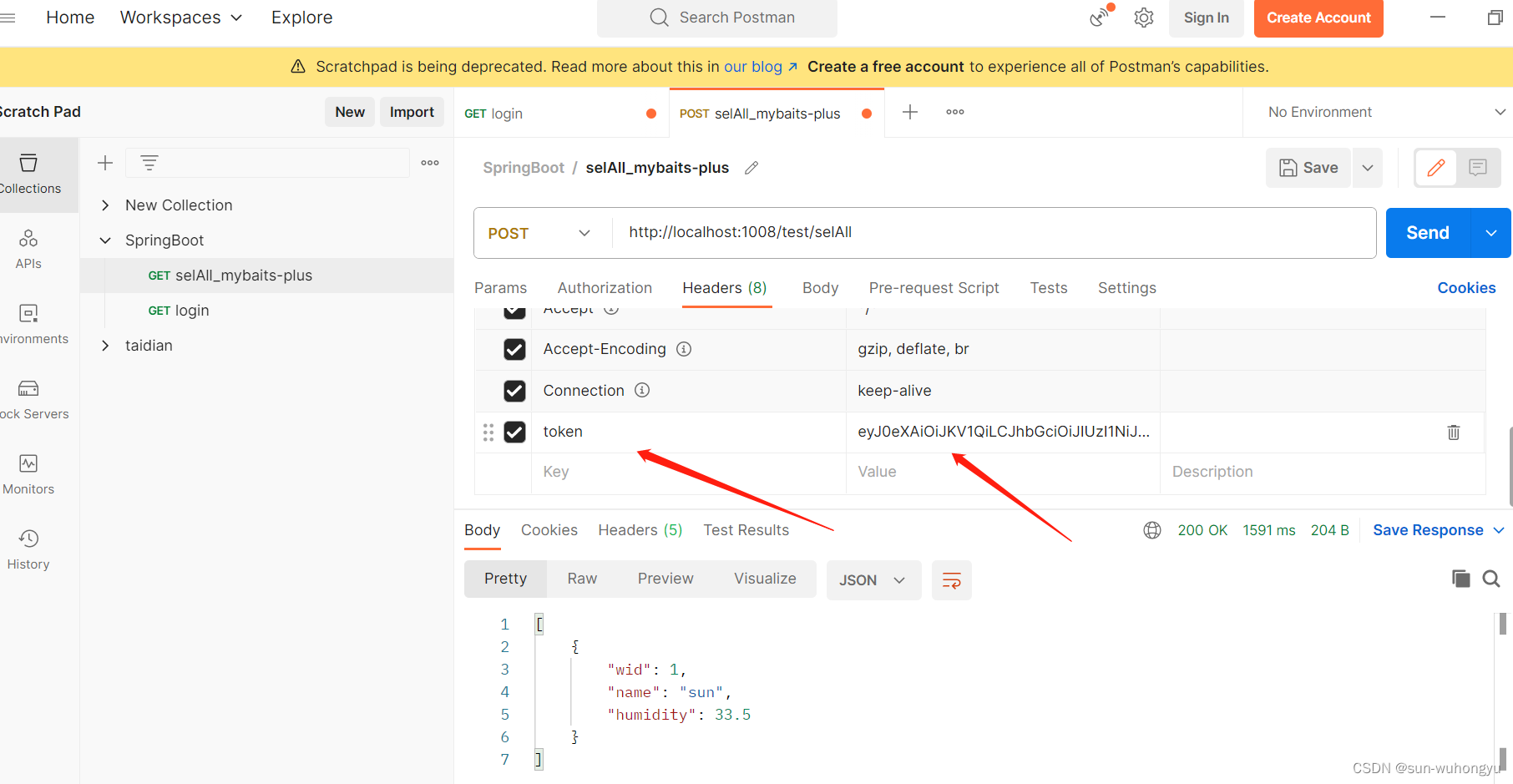Viewport: 1513px width, 784px height.
Task: Open the our blog link in banner
Action: point(760,67)
